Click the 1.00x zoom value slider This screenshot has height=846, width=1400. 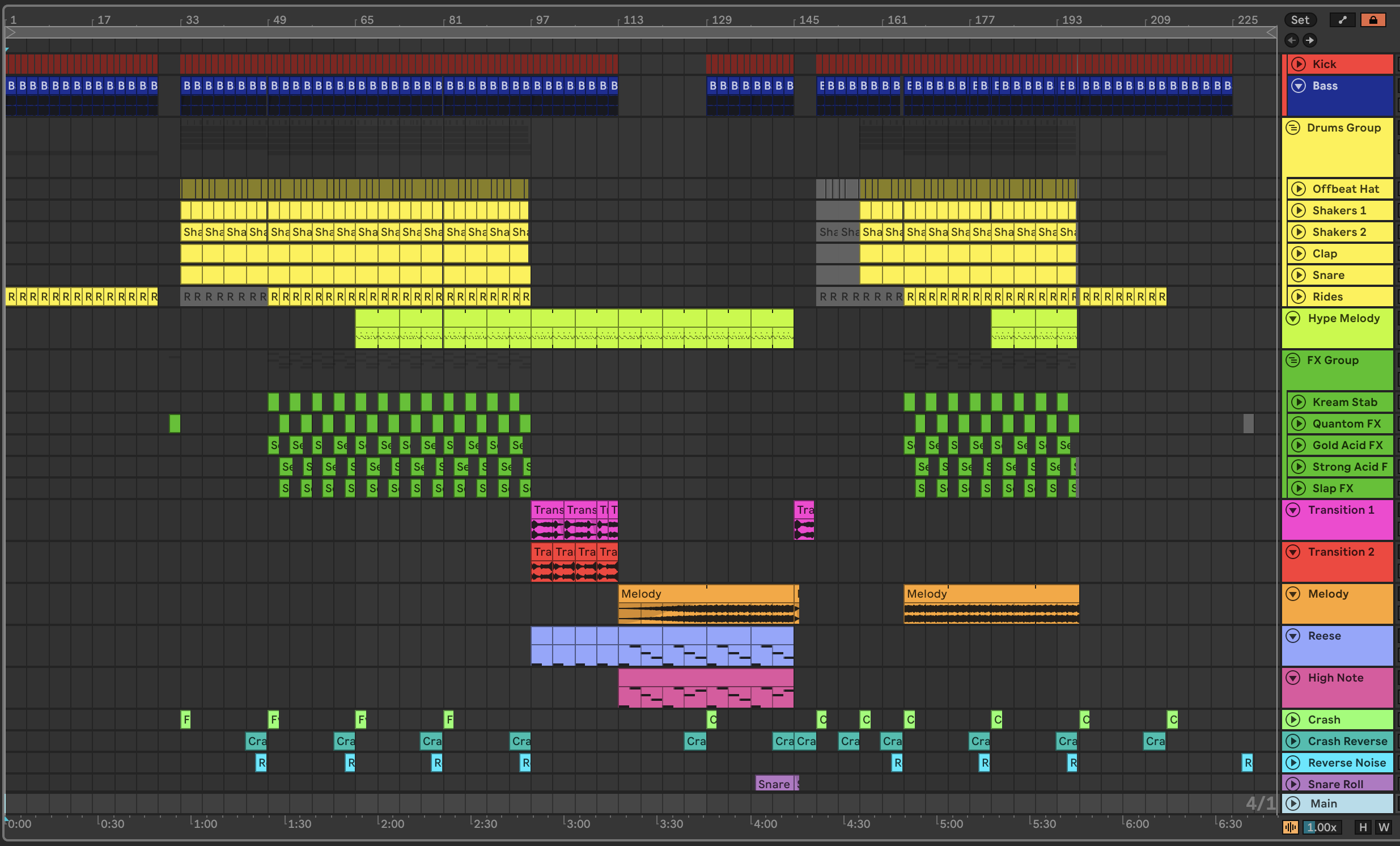[x=1322, y=827]
